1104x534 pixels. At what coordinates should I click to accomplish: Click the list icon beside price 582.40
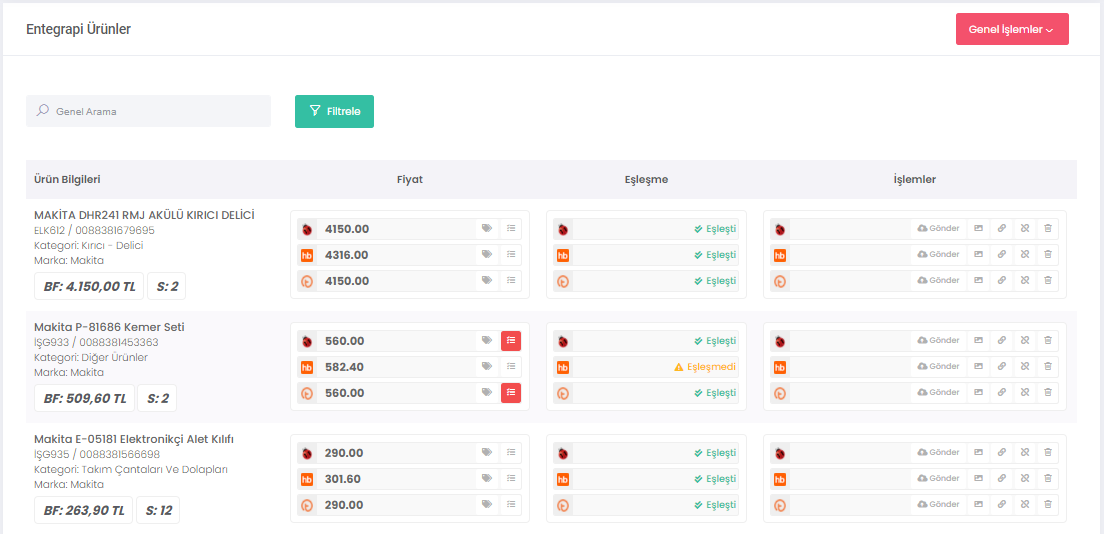coord(511,367)
